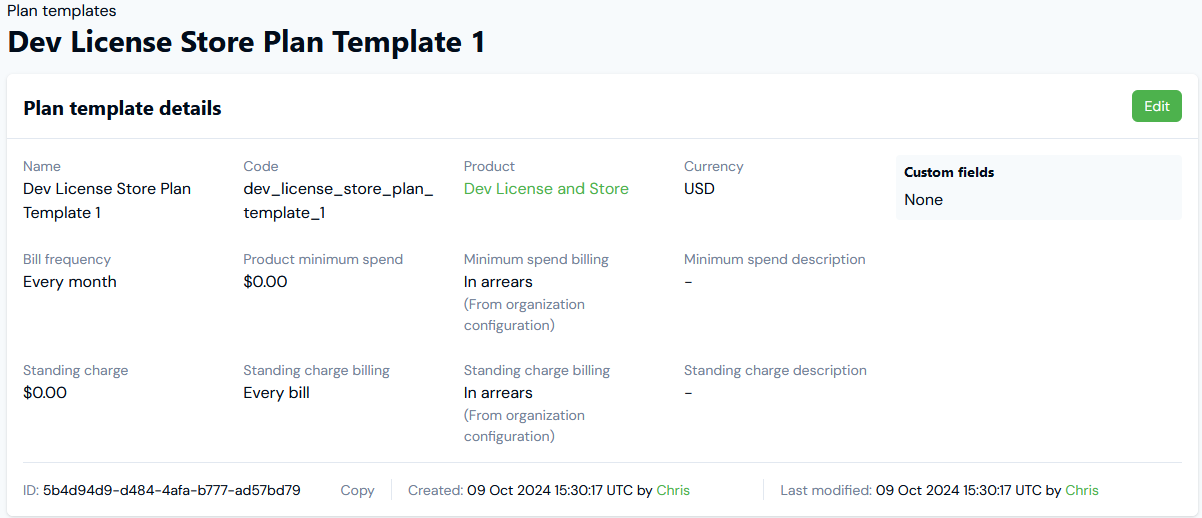Click the Product minimum spend amount

(265, 282)
